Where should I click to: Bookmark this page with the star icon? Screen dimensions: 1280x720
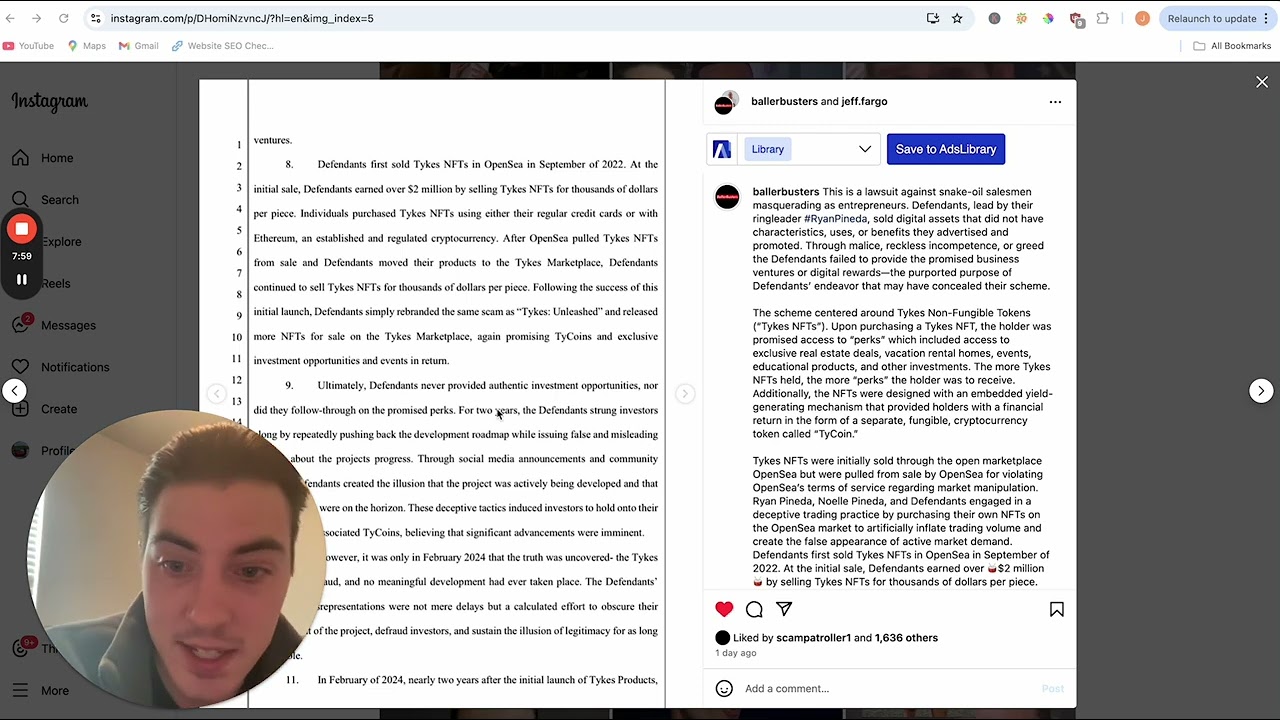point(957,18)
